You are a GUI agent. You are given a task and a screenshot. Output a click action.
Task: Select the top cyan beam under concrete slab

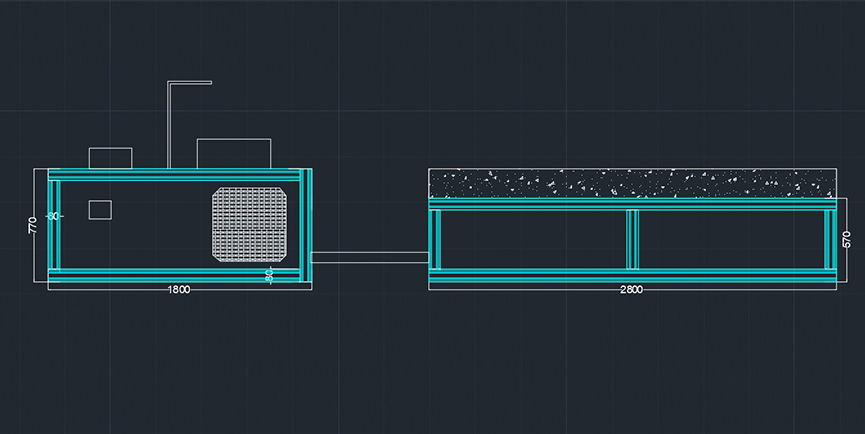(x=631, y=204)
